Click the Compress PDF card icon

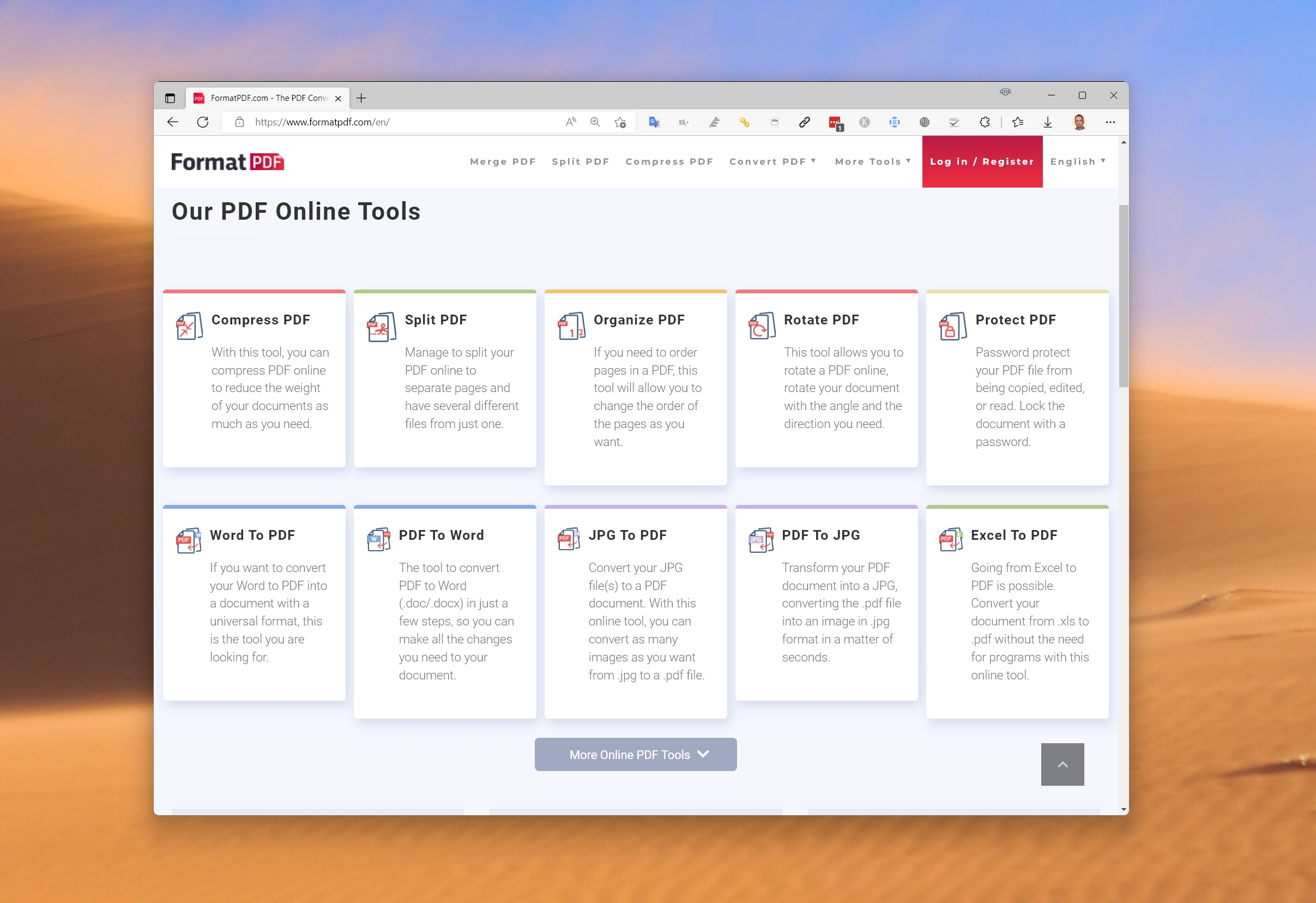click(x=189, y=326)
